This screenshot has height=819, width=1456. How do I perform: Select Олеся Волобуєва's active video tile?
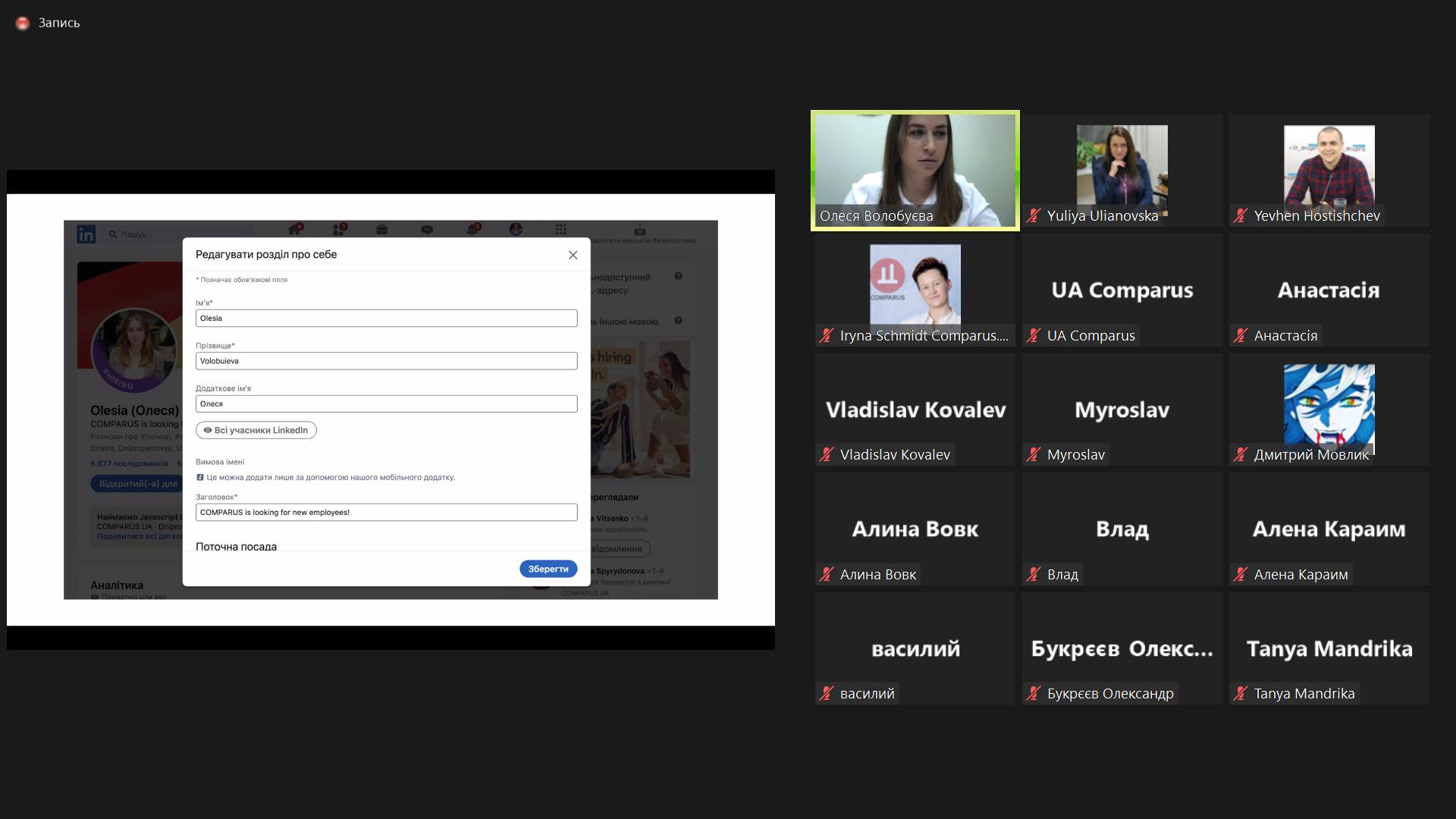[x=915, y=171]
